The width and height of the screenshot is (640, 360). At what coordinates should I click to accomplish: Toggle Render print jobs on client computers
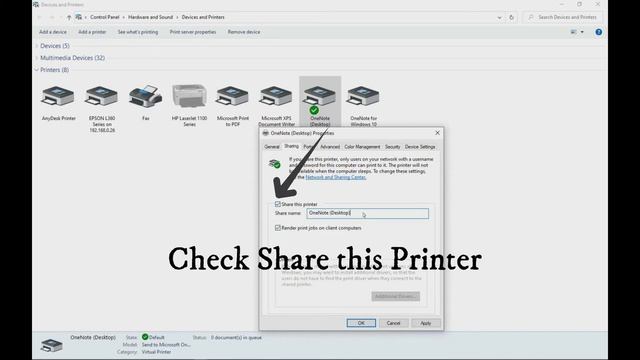tap(278, 228)
